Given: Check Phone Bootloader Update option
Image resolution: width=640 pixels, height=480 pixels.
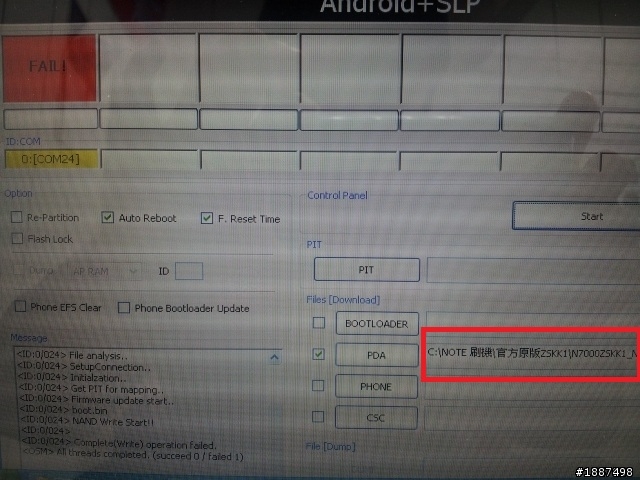Looking at the screenshot, I should click(124, 307).
